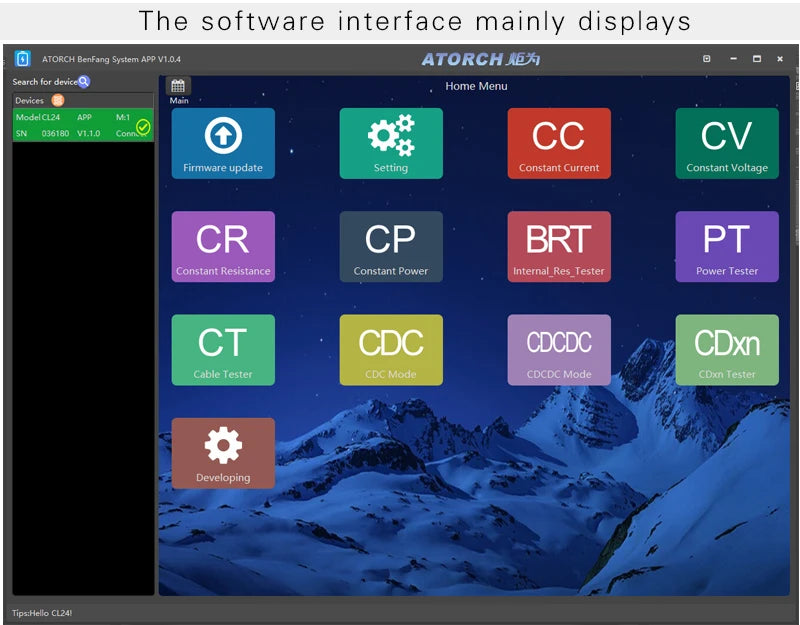
Task: Maximize the ATORCH window
Action: (x=757, y=59)
